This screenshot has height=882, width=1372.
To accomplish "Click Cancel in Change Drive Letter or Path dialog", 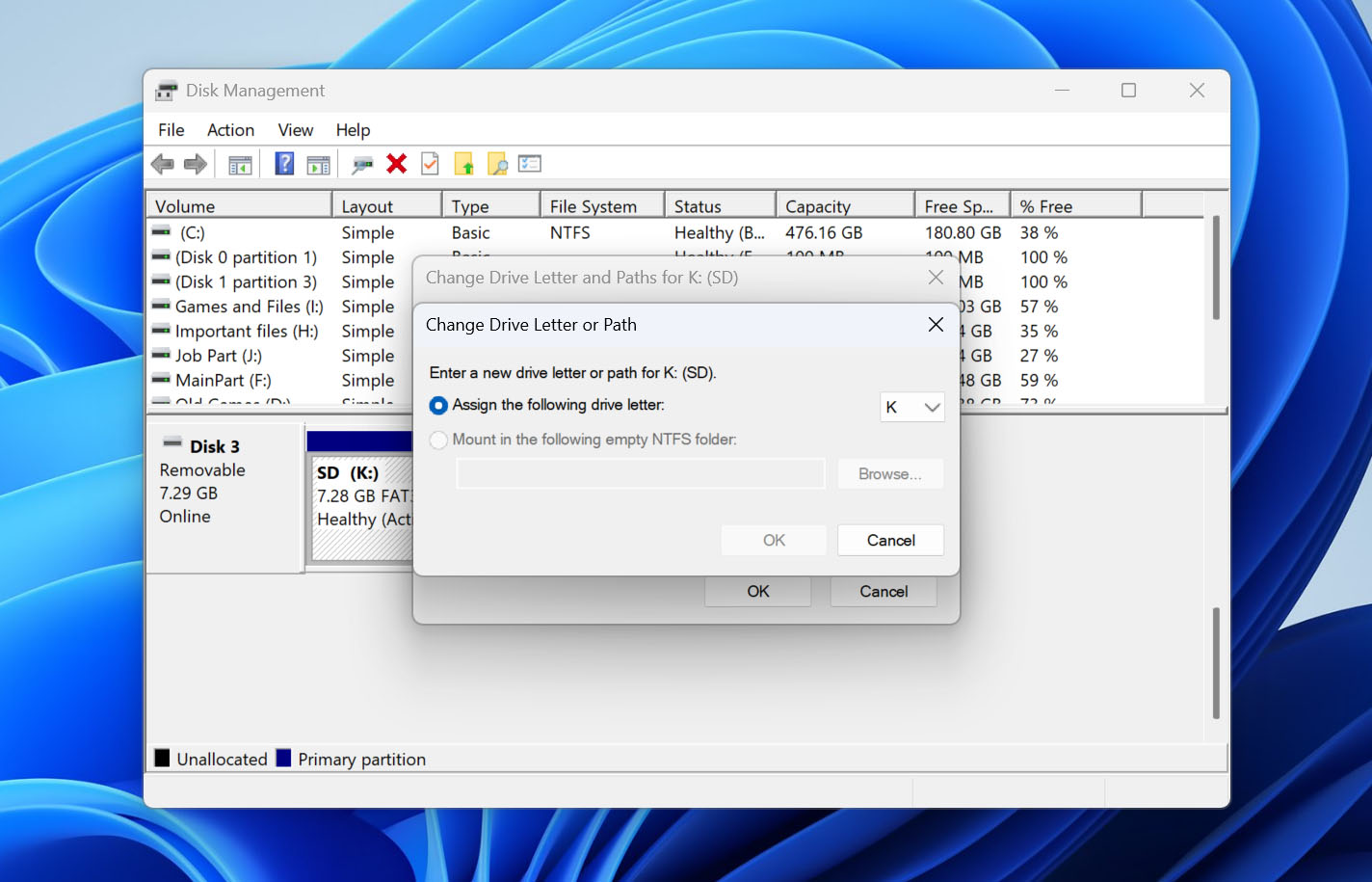I will 891,540.
